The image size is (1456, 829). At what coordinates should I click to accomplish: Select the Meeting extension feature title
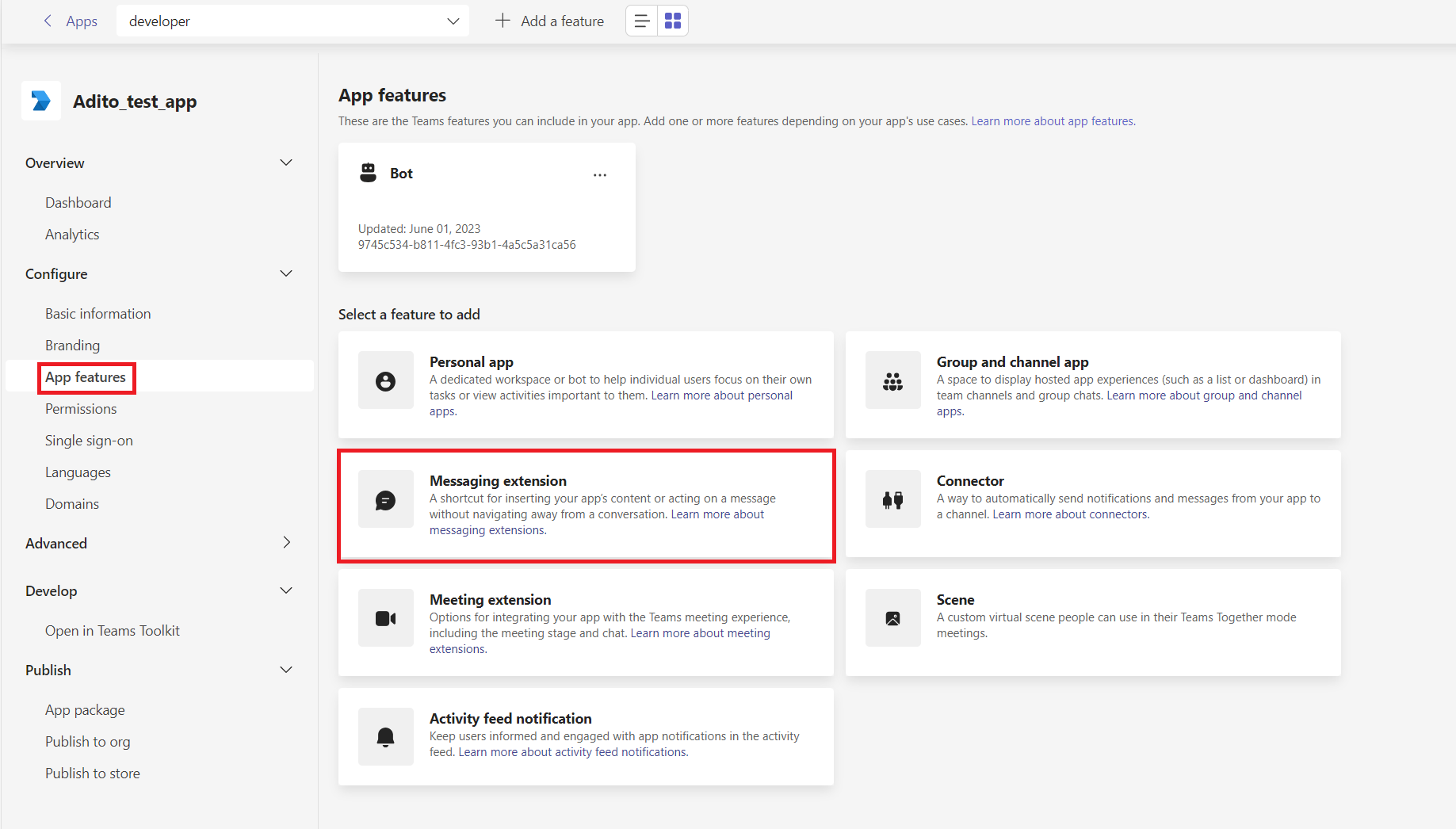[x=491, y=600]
